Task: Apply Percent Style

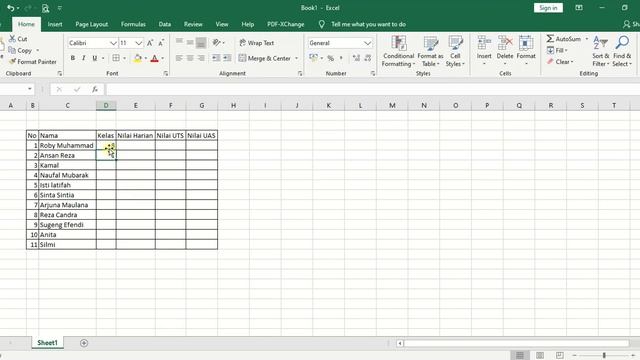Action: (331, 58)
